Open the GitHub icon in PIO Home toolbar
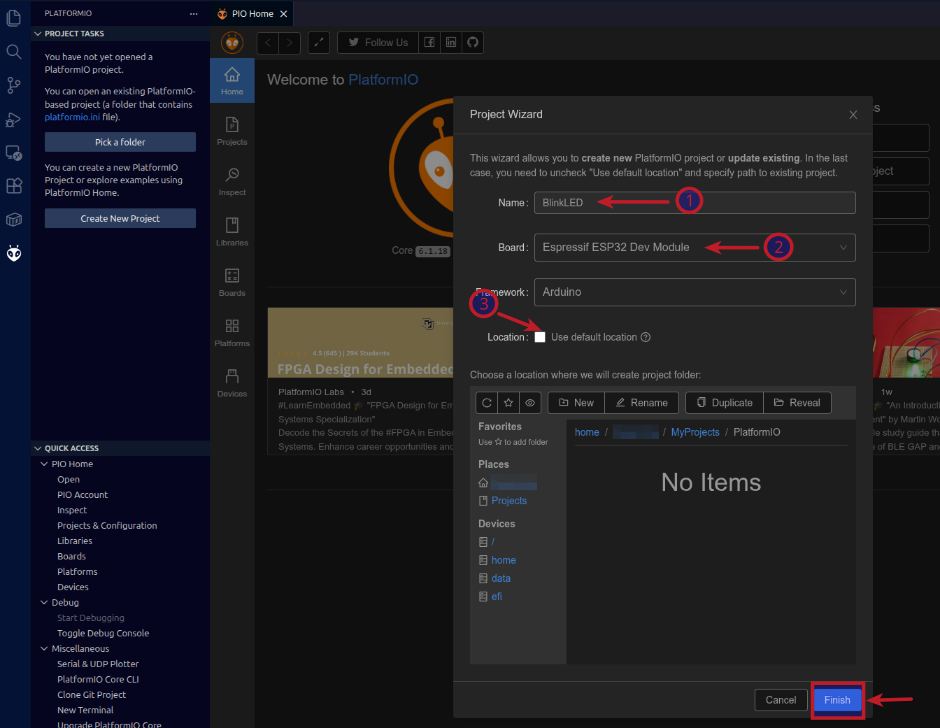 (471, 42)
